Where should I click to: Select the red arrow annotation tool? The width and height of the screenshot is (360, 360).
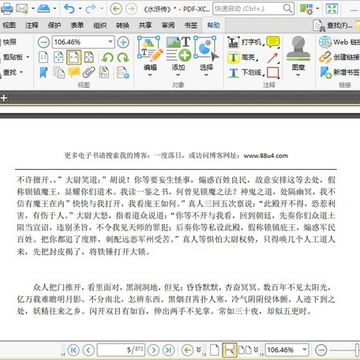click(x=273, y=57)
